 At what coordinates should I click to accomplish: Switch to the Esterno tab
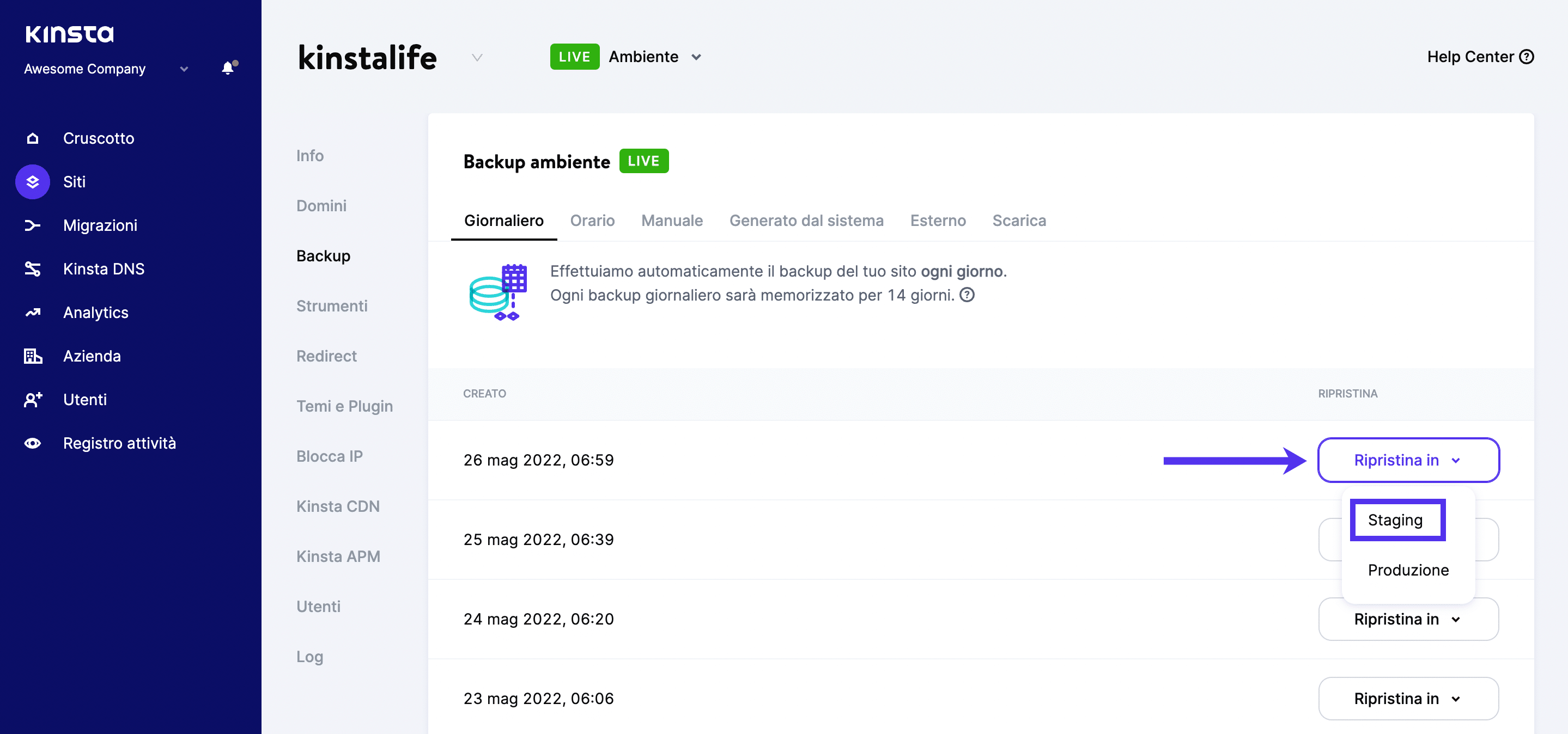pyautogui.click(x=938, y=221)
